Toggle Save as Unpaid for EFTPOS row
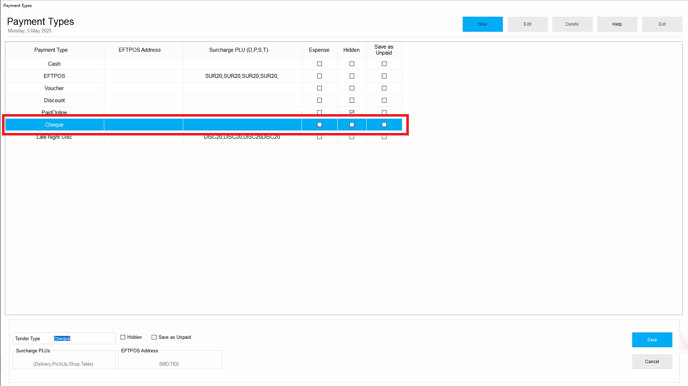Screen dimensions: 688x386 (x=384, y=76)
